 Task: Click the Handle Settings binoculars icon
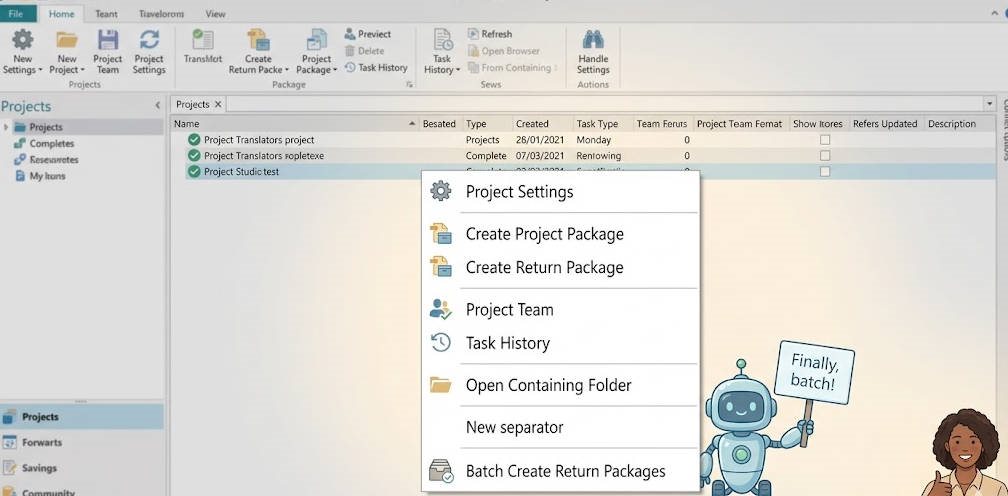[593, 40]
